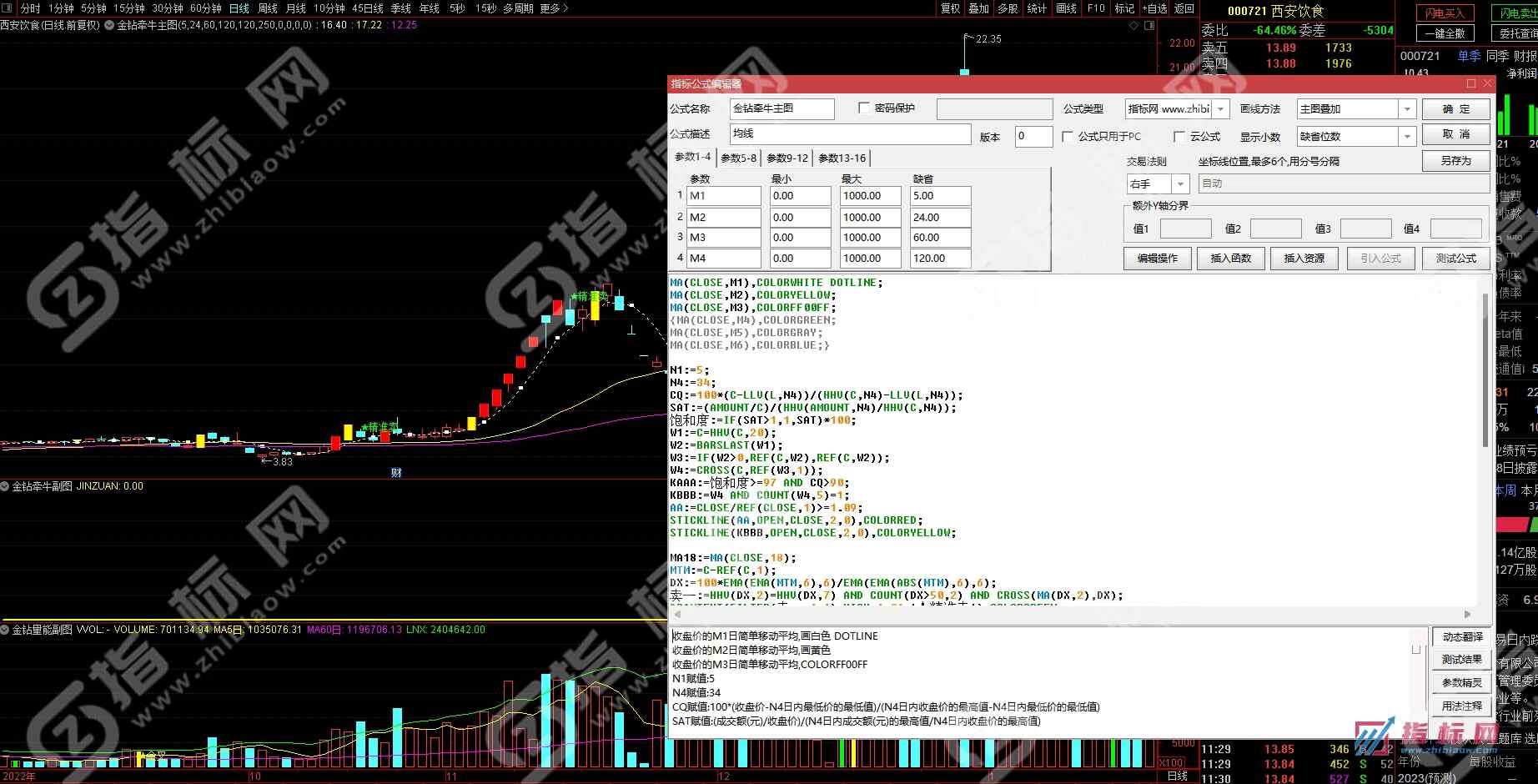Image resolution: width=1538 pixels, height=784 pixels.
Task: Open the 显示小数 decimal places dropdown
Action: point(1405,135)
